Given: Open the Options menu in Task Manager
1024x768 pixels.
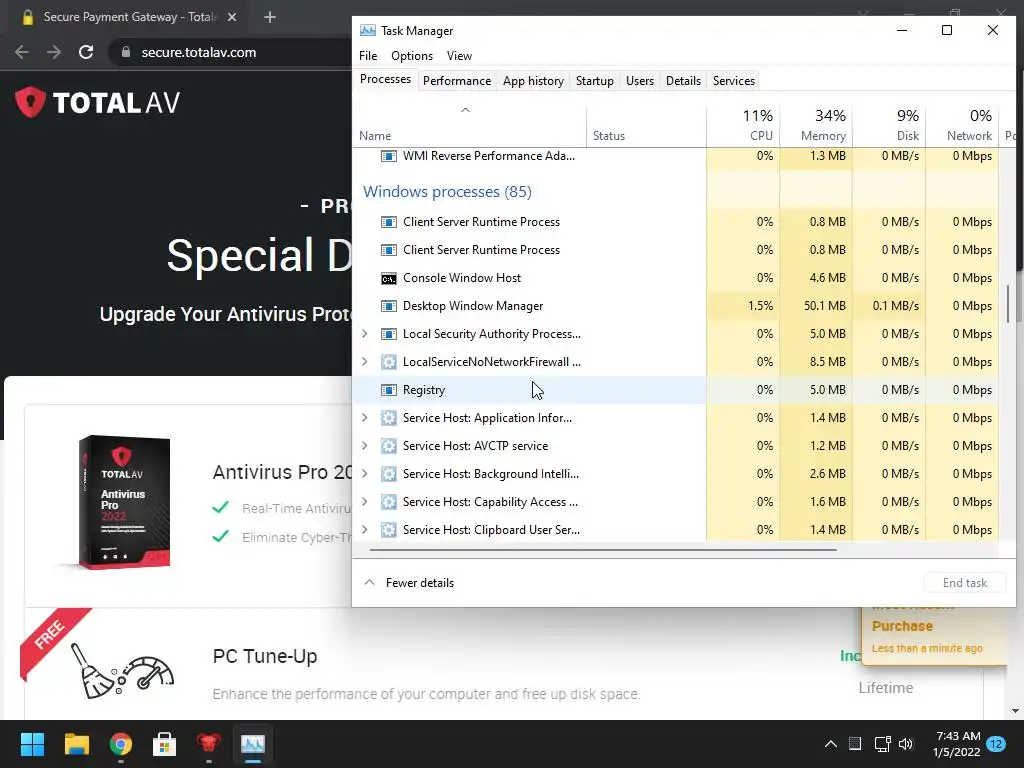Looking at the screenshot, I should 411,56.
